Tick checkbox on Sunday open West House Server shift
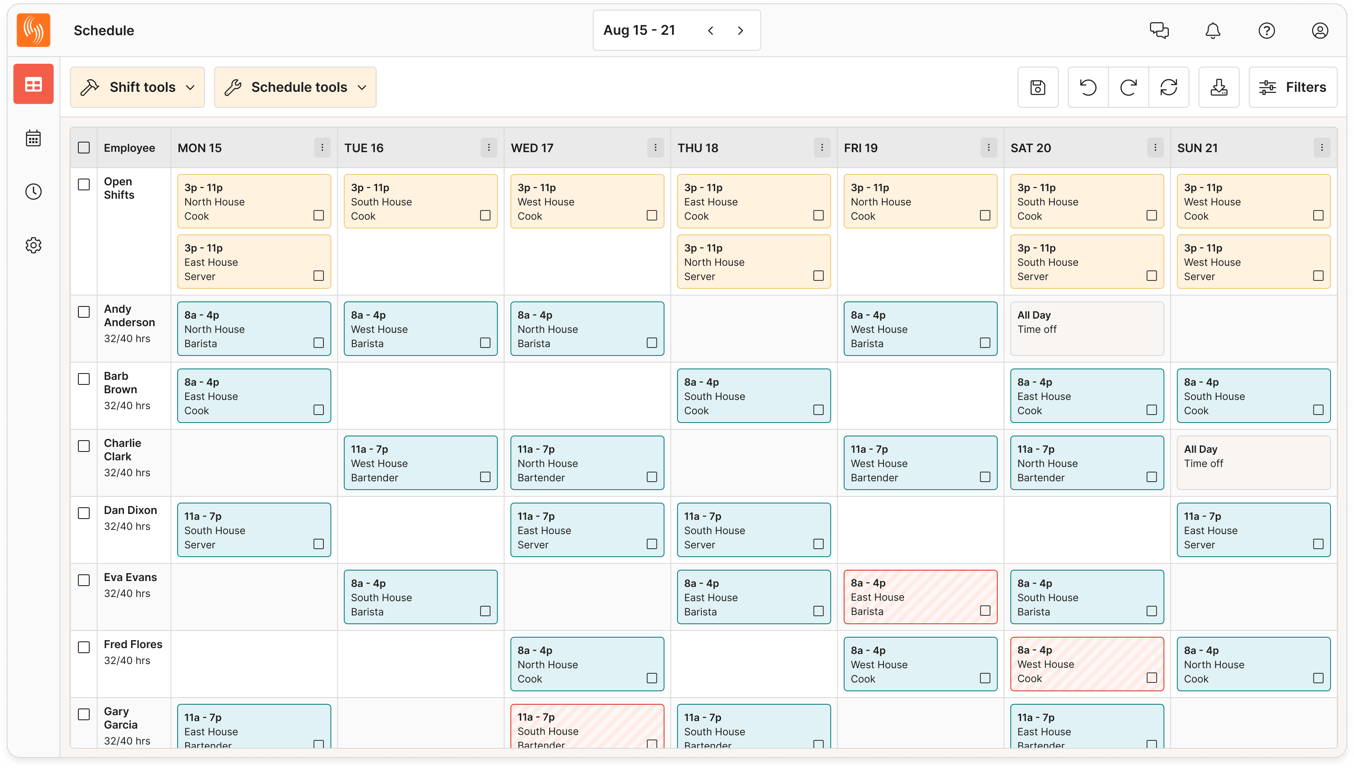This screenshot has height=768, width=1354. click(1318, 276)
